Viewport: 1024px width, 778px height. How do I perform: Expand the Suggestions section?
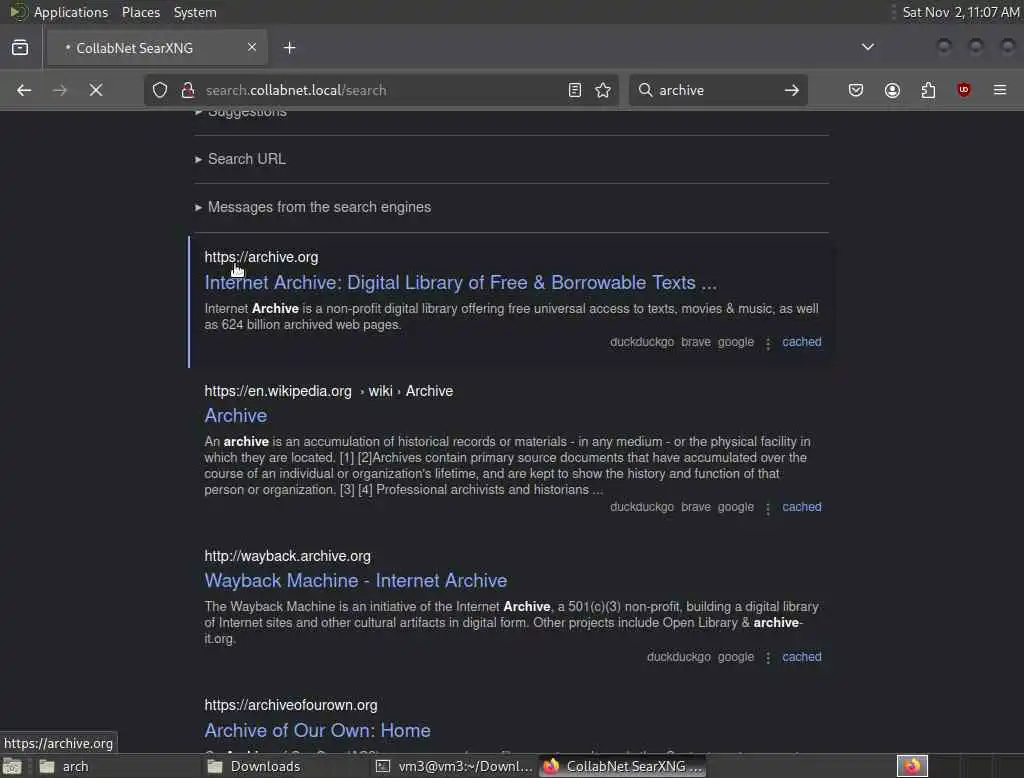pyautogui.click(x=240, y=112)
